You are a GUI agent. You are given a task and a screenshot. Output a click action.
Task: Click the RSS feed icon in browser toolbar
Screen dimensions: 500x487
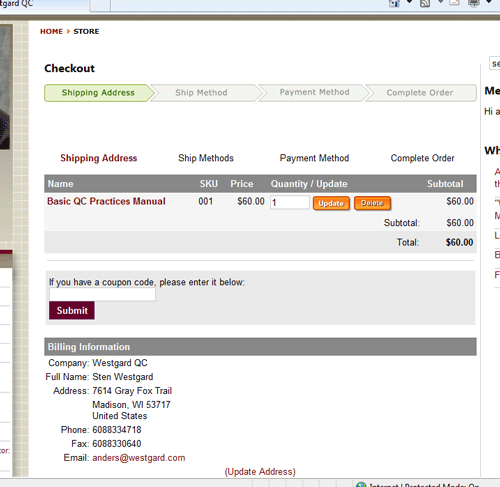tap(425, 3)
